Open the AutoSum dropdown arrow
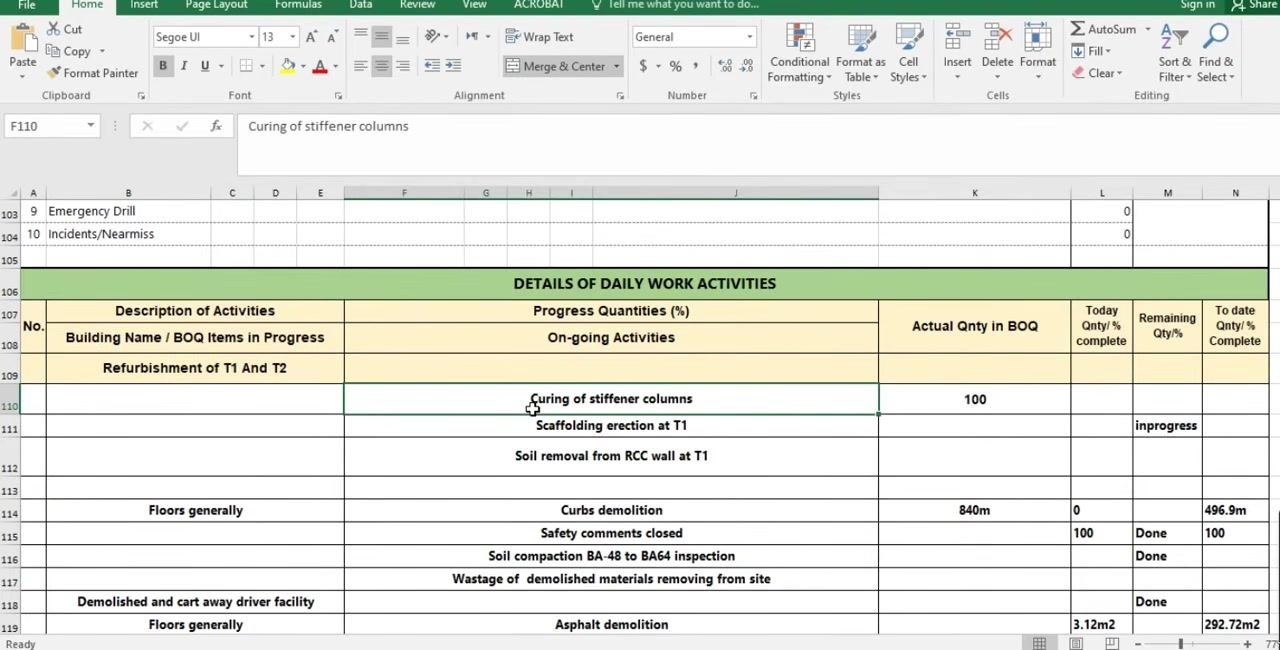The height and width of the screenshot is (650, 1280). (x=1148, y=29)
